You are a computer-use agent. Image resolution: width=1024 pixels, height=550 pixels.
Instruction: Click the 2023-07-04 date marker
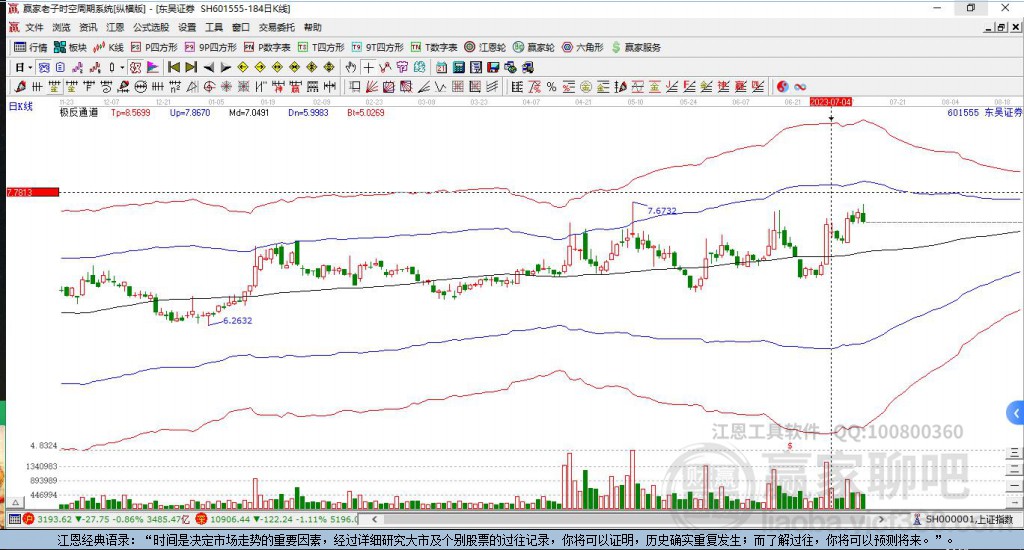(x=831, y=102)
